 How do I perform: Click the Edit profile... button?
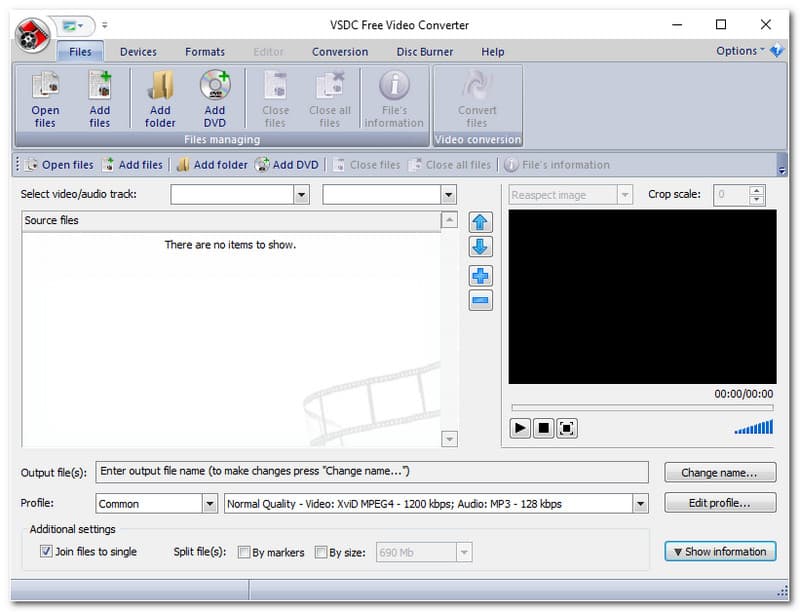pos(720,503)
